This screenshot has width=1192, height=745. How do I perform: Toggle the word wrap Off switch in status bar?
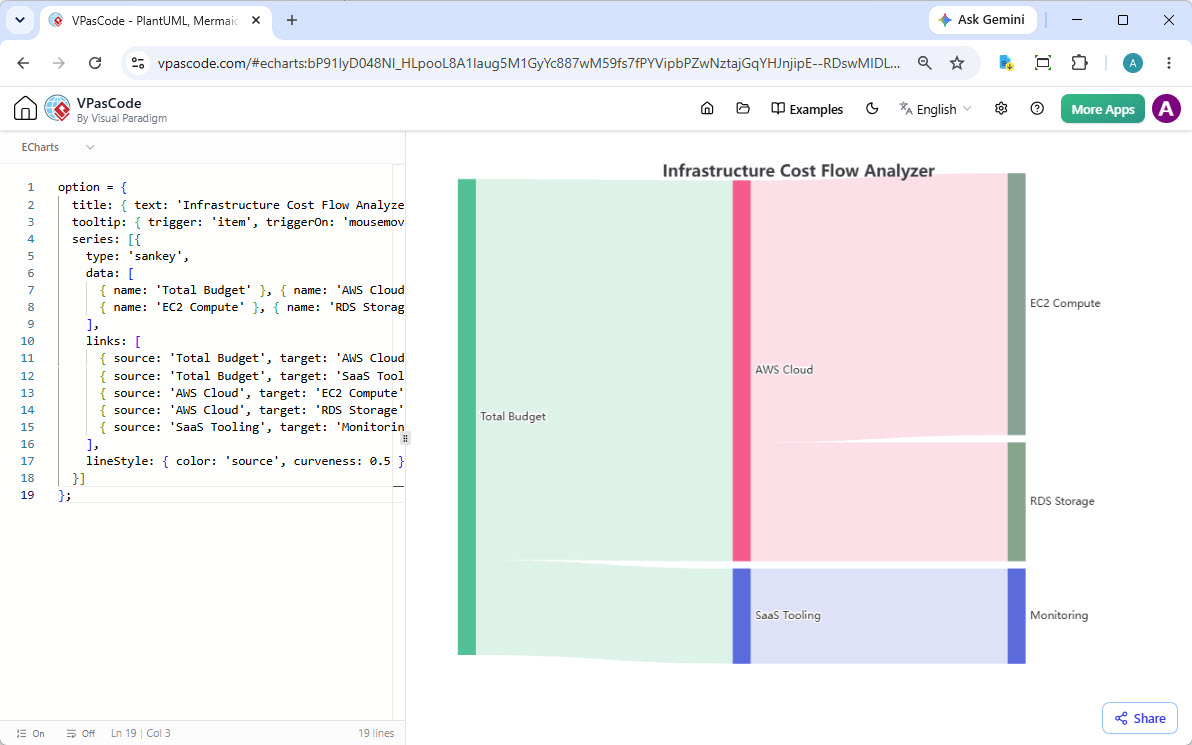[81, 734]
